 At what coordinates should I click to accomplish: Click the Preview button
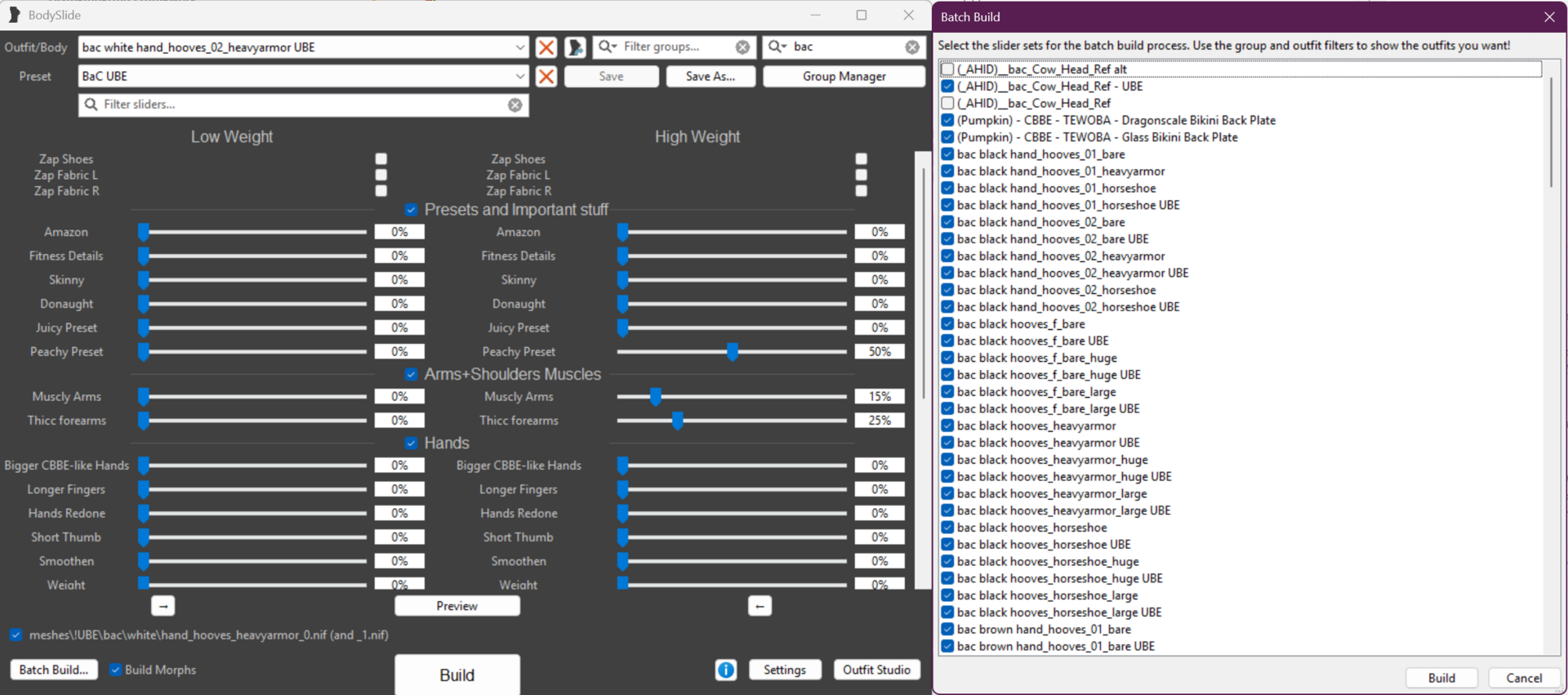pos(457,606)
